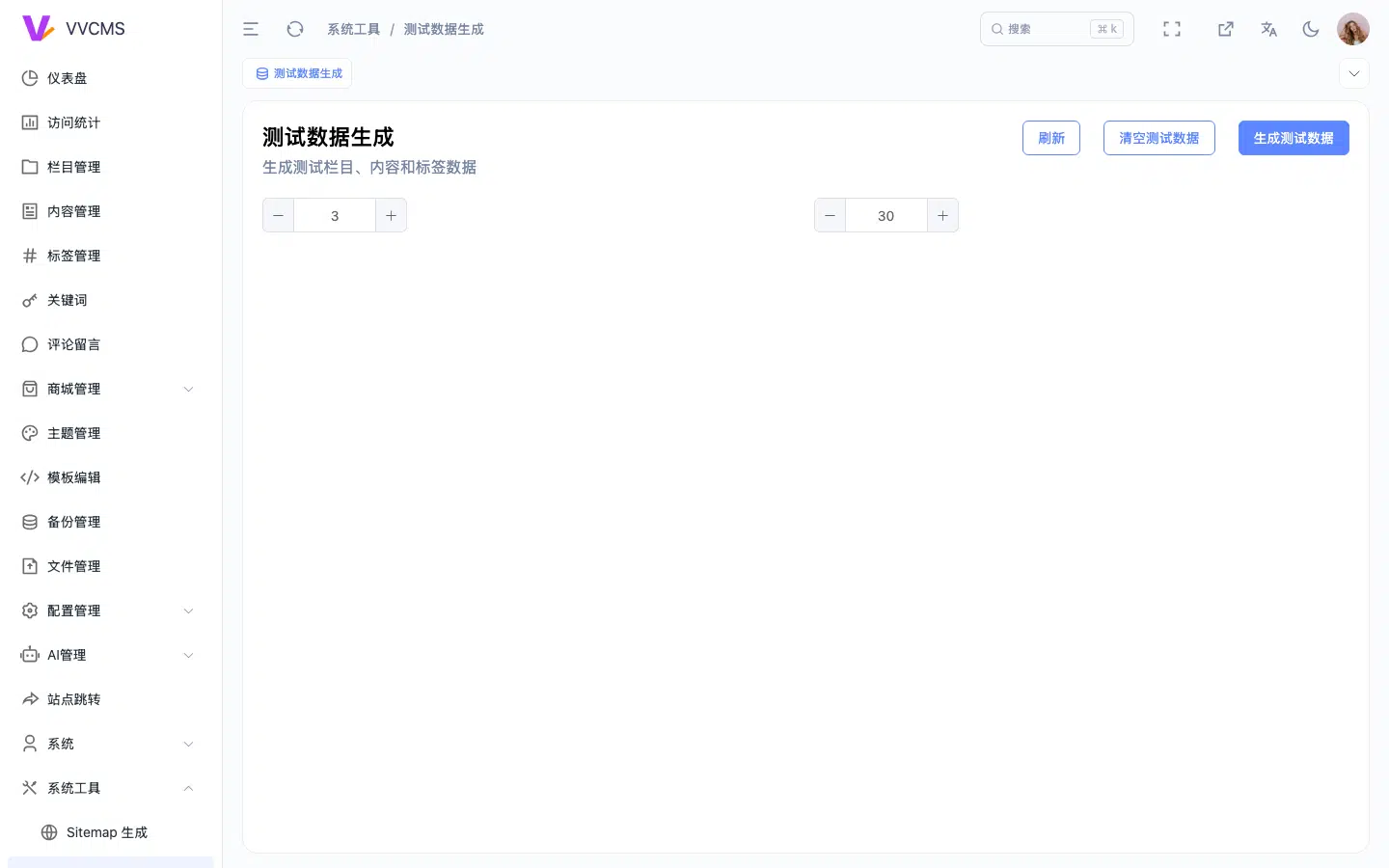Increase the value 30 with plus
The height and width of the screenshot is (868, 1389).
942,215
